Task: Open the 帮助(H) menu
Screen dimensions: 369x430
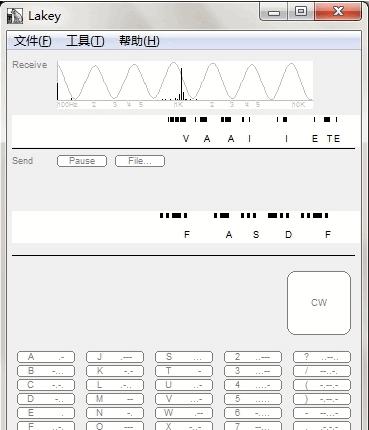Action: click(x=139, y=41)
